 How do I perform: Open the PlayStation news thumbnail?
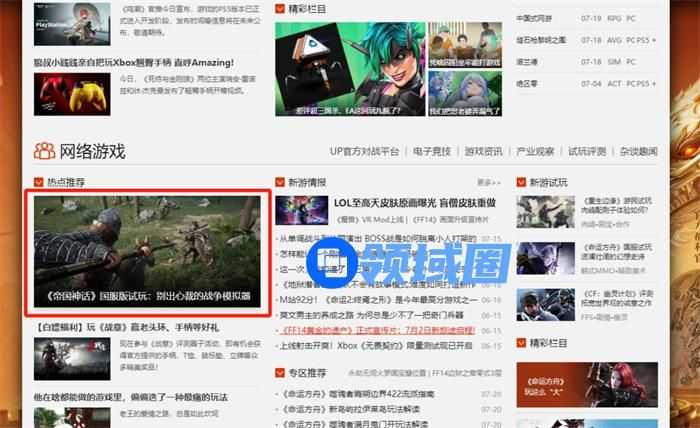coord(71,22)
